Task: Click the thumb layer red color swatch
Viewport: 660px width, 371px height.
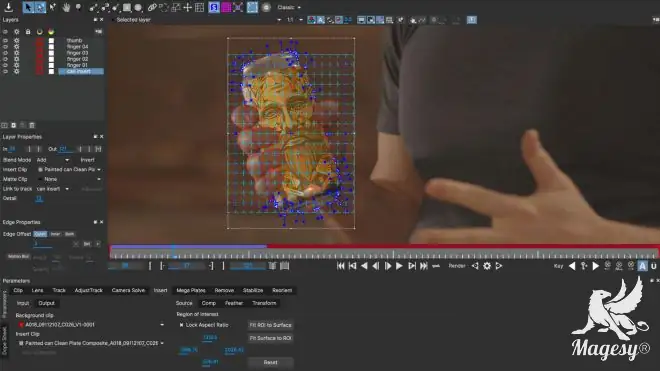Action: (40, 41)
